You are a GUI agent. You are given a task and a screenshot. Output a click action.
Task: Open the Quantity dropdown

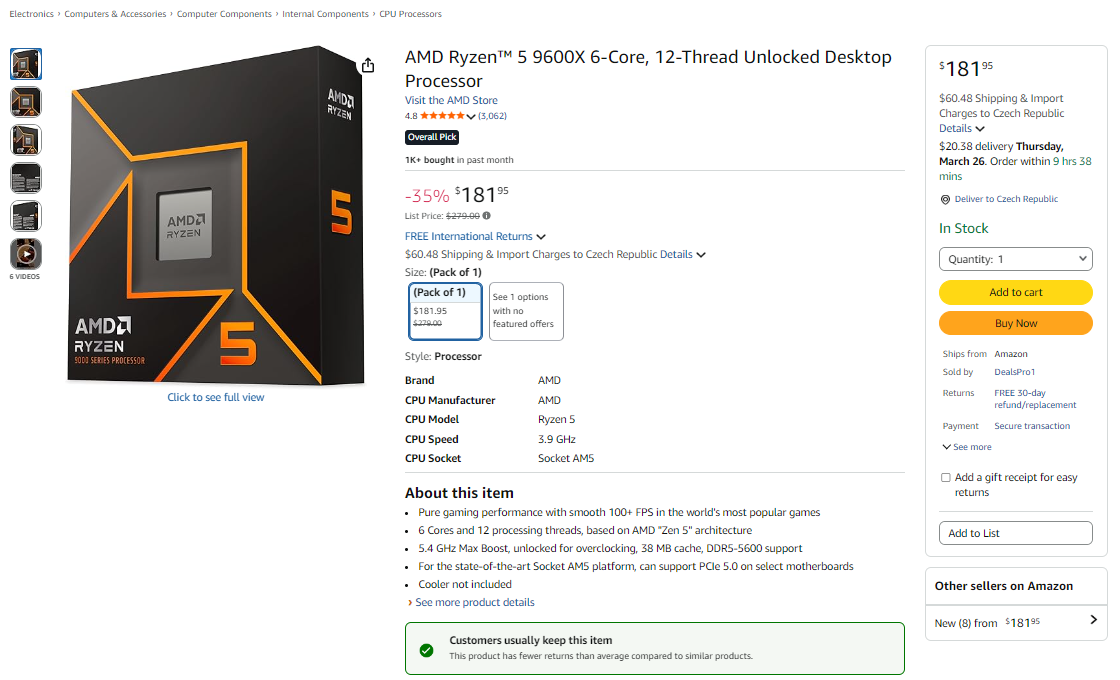(x=1015, y=259)
